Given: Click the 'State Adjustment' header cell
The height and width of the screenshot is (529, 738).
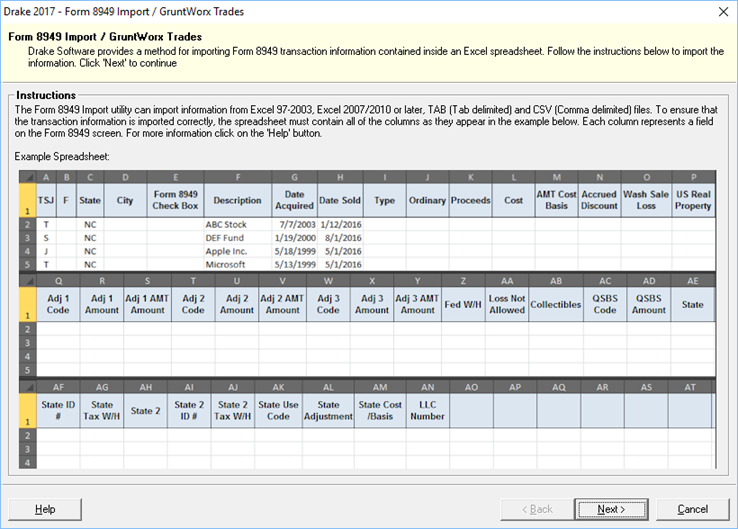Looking at the screenshot, I should click(328, 410).
